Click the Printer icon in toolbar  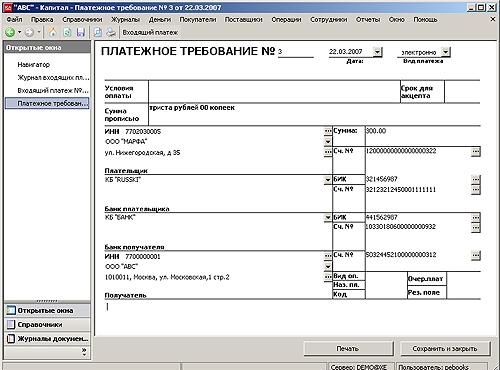coord(111,32)
